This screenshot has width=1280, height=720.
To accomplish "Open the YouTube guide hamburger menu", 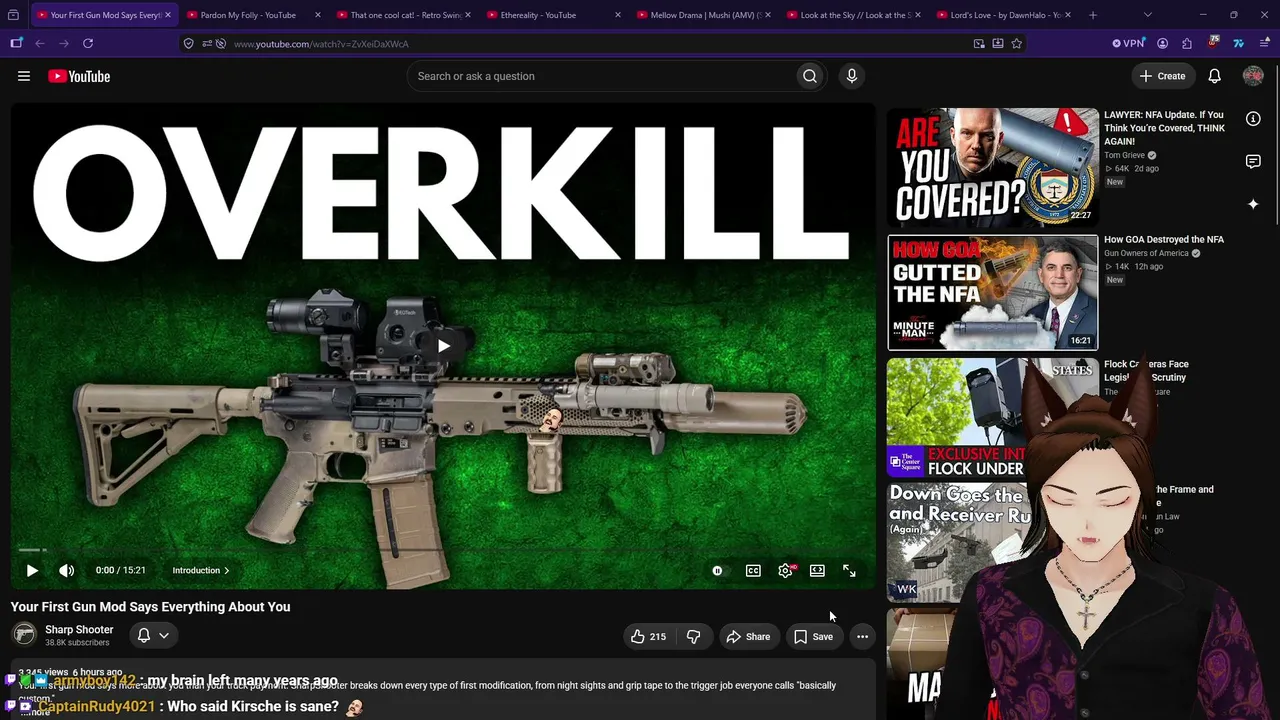I will (24, 76).
